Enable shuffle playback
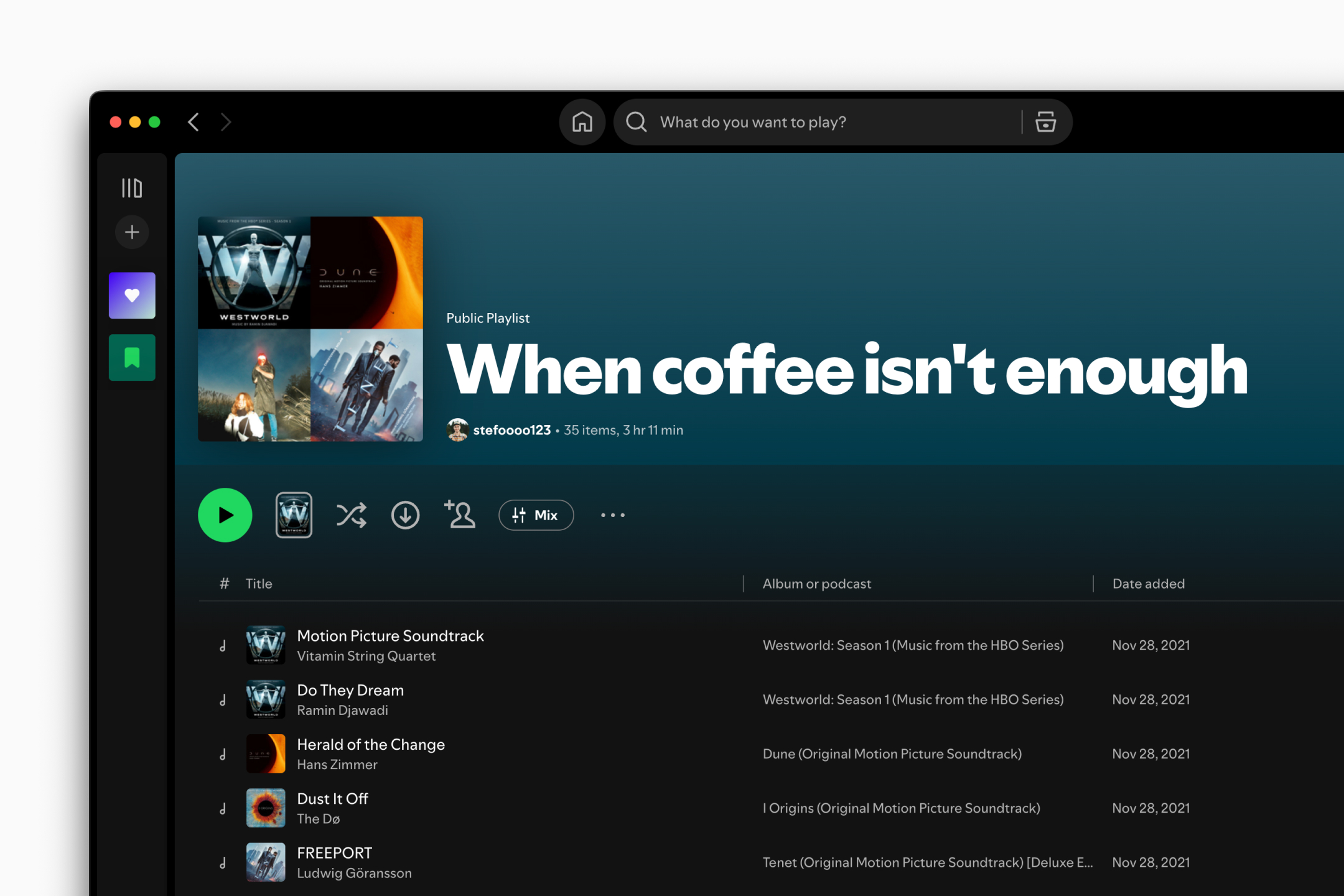The width and height of the screenshot is (1344, 896). point(351,515)
